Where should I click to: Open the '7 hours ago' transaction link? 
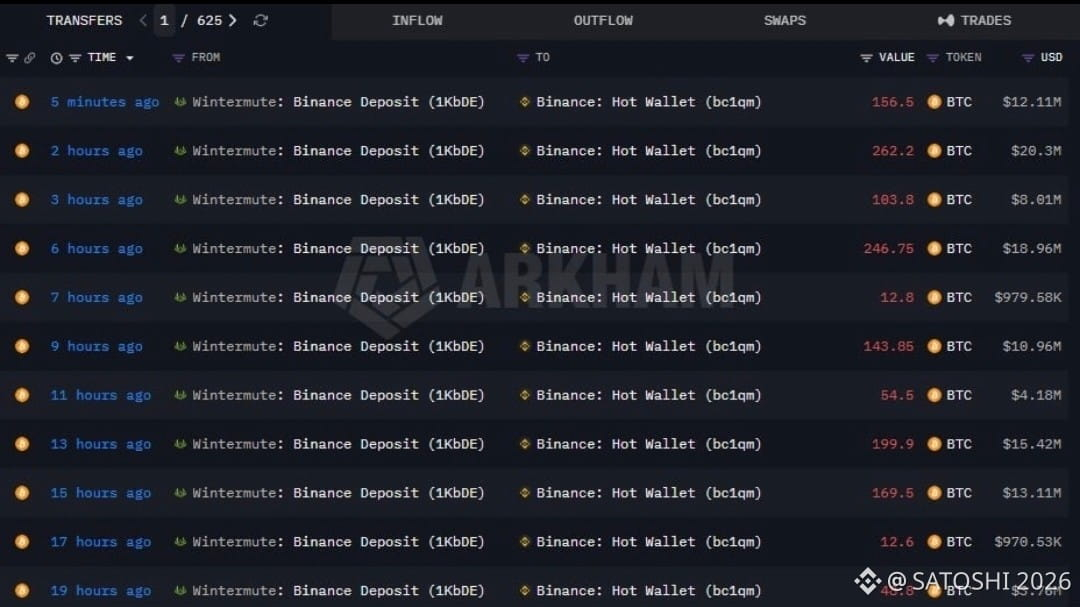coord(96,298)
